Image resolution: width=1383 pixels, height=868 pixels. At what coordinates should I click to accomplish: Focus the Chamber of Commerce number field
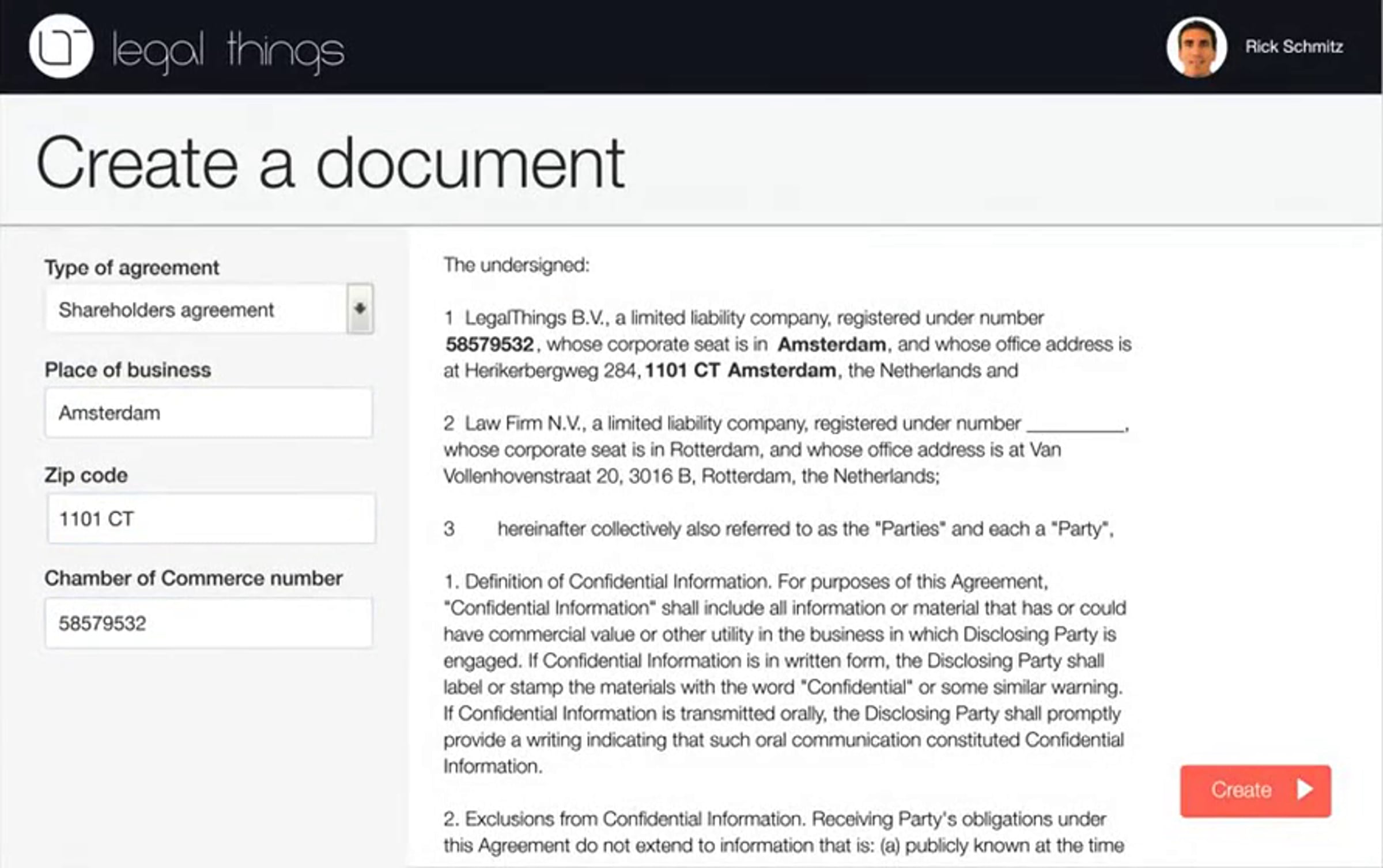(x=209, y=623)
